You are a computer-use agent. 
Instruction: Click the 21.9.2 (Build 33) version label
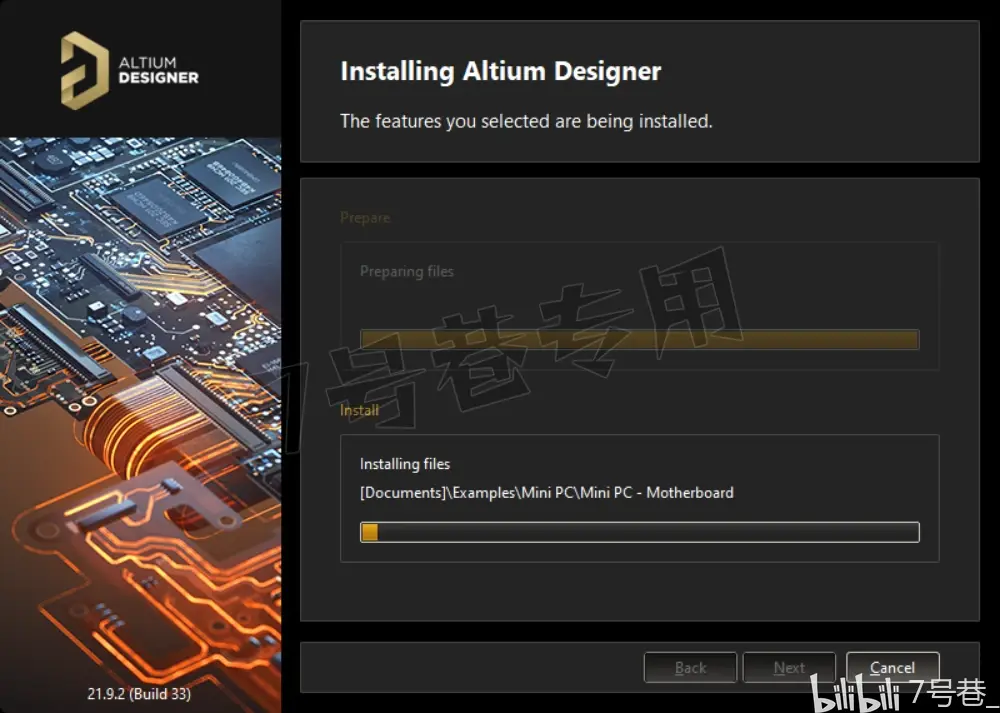139,693
